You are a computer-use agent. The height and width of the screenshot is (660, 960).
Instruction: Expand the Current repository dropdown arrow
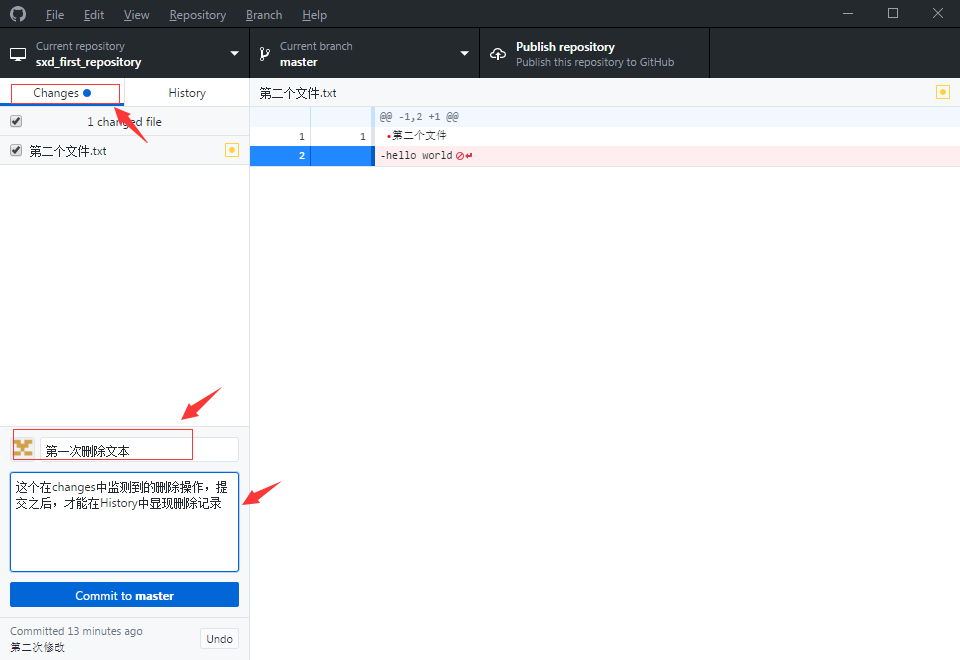234,53
